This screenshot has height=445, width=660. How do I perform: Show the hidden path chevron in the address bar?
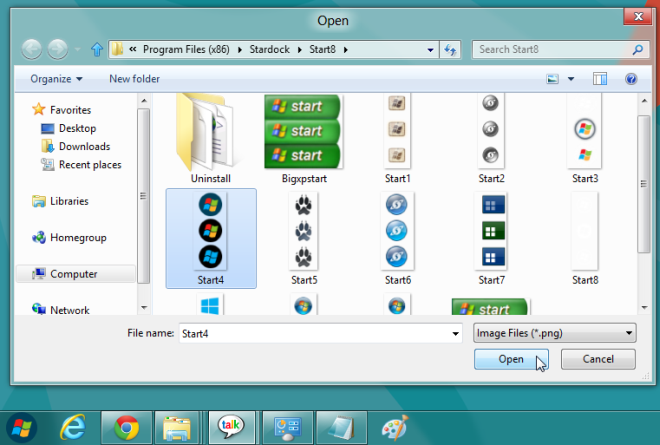(133, 49)
